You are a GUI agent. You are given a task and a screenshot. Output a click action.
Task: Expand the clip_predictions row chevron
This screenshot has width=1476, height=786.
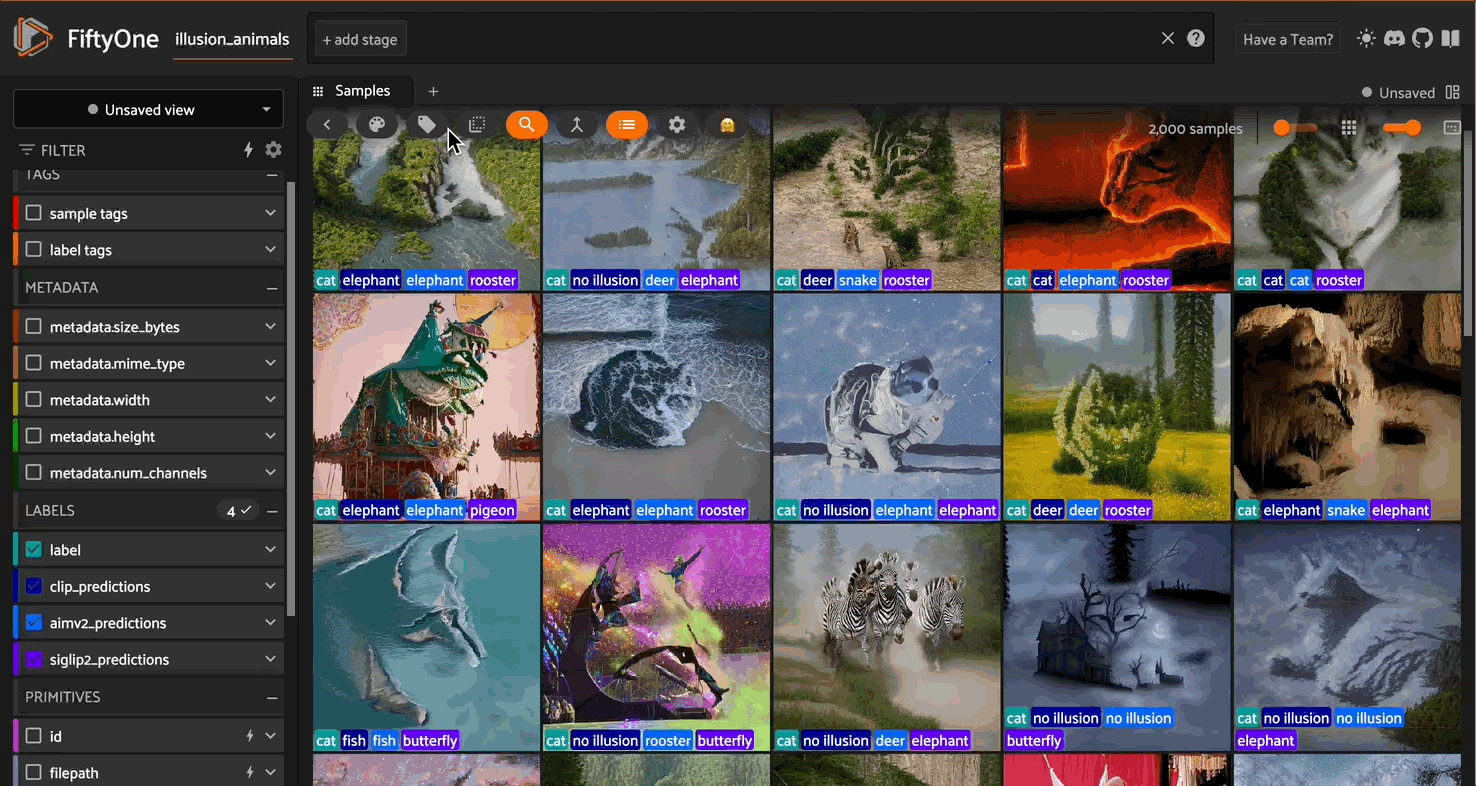pyautogui.click(x=270, y=586)
